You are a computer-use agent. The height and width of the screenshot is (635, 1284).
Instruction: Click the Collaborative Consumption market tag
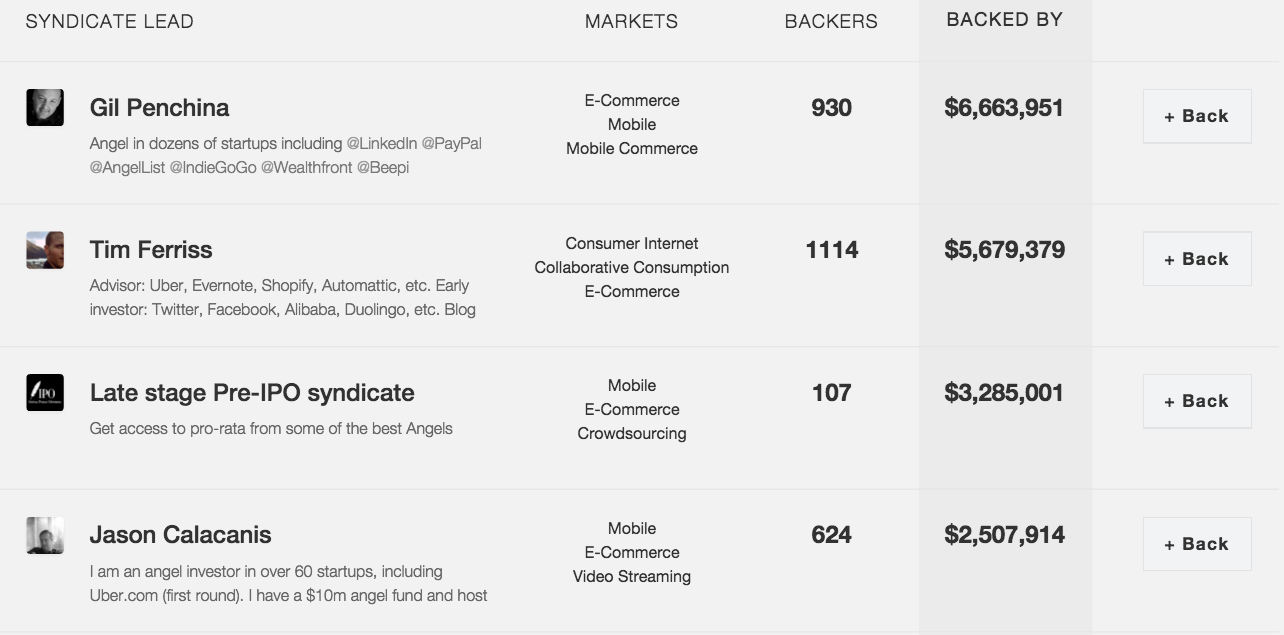(x=631, y=268)
